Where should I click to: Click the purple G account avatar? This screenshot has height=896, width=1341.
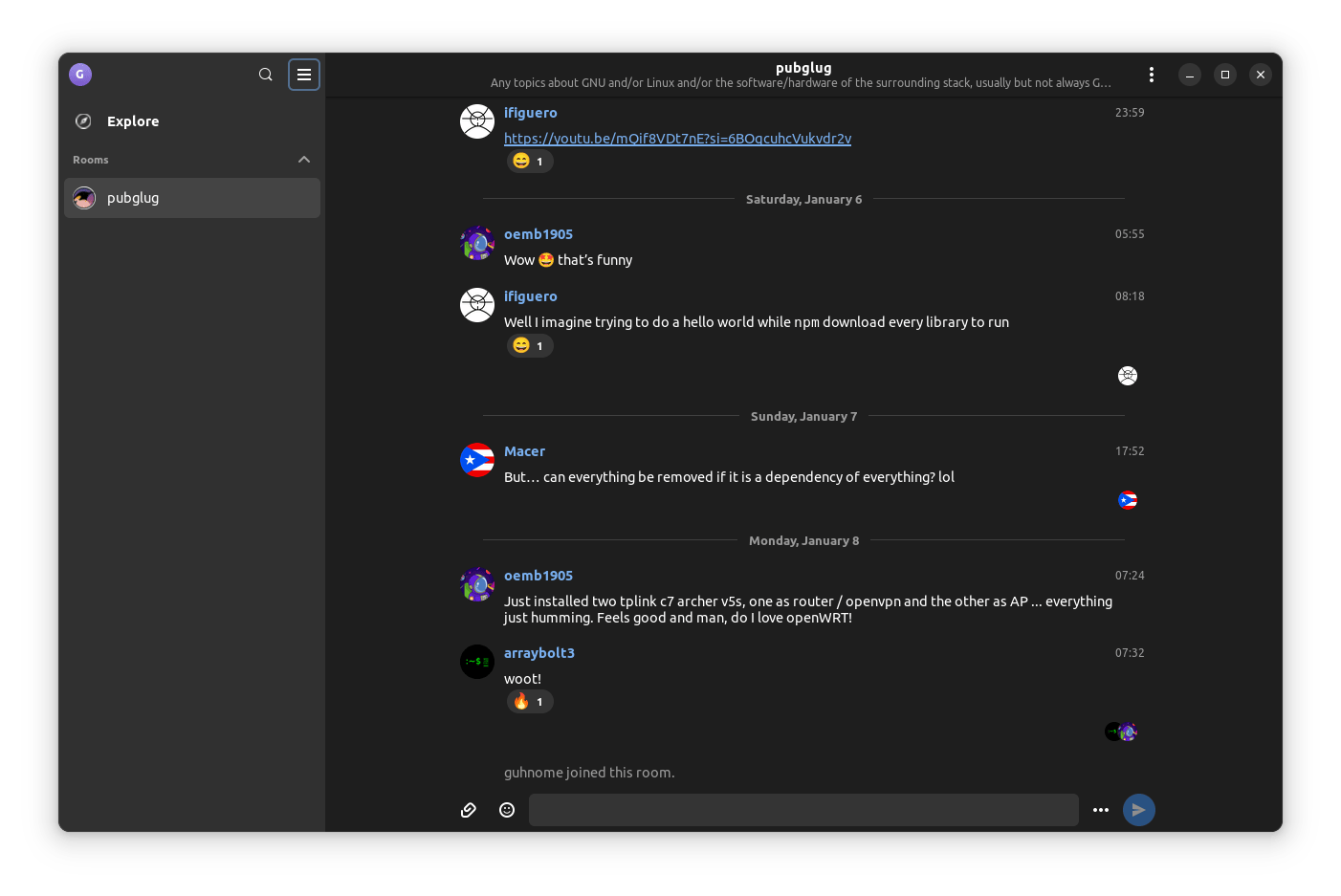click(80, 75)
